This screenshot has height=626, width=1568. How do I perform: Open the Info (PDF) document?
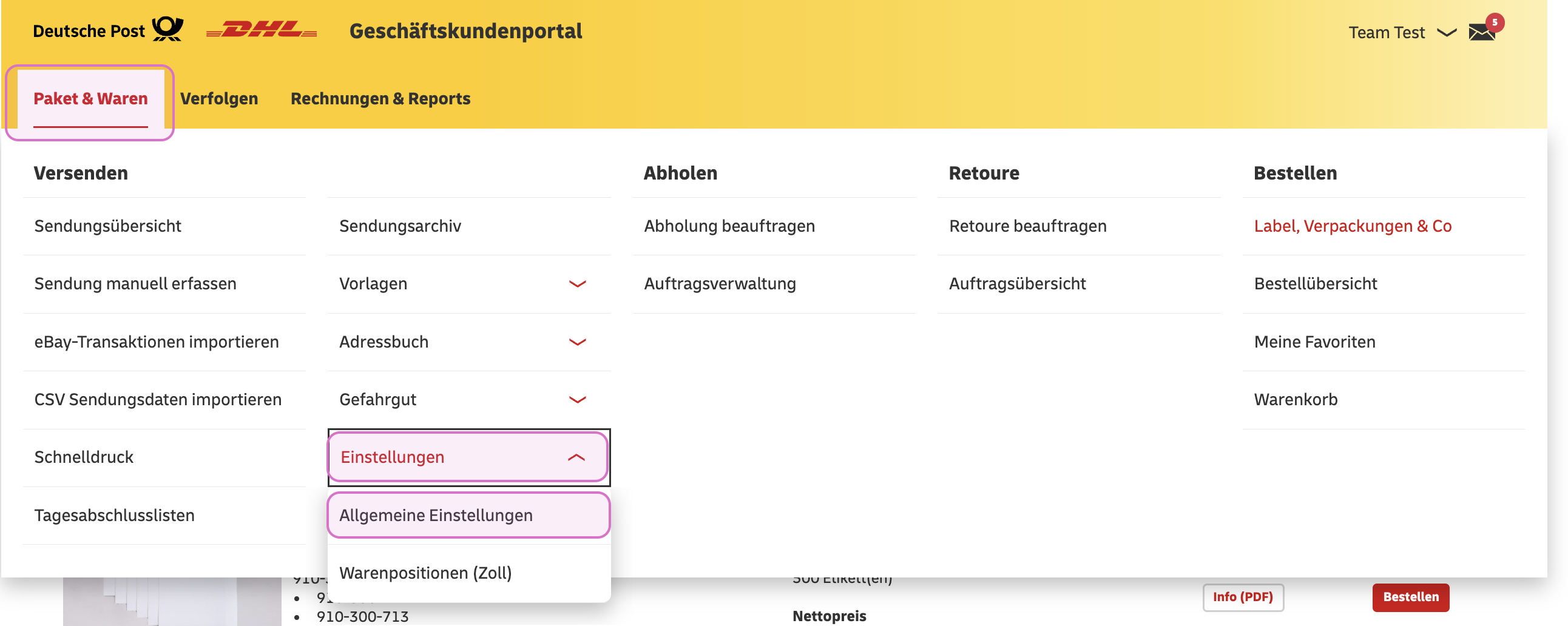tap(1243, 597)
